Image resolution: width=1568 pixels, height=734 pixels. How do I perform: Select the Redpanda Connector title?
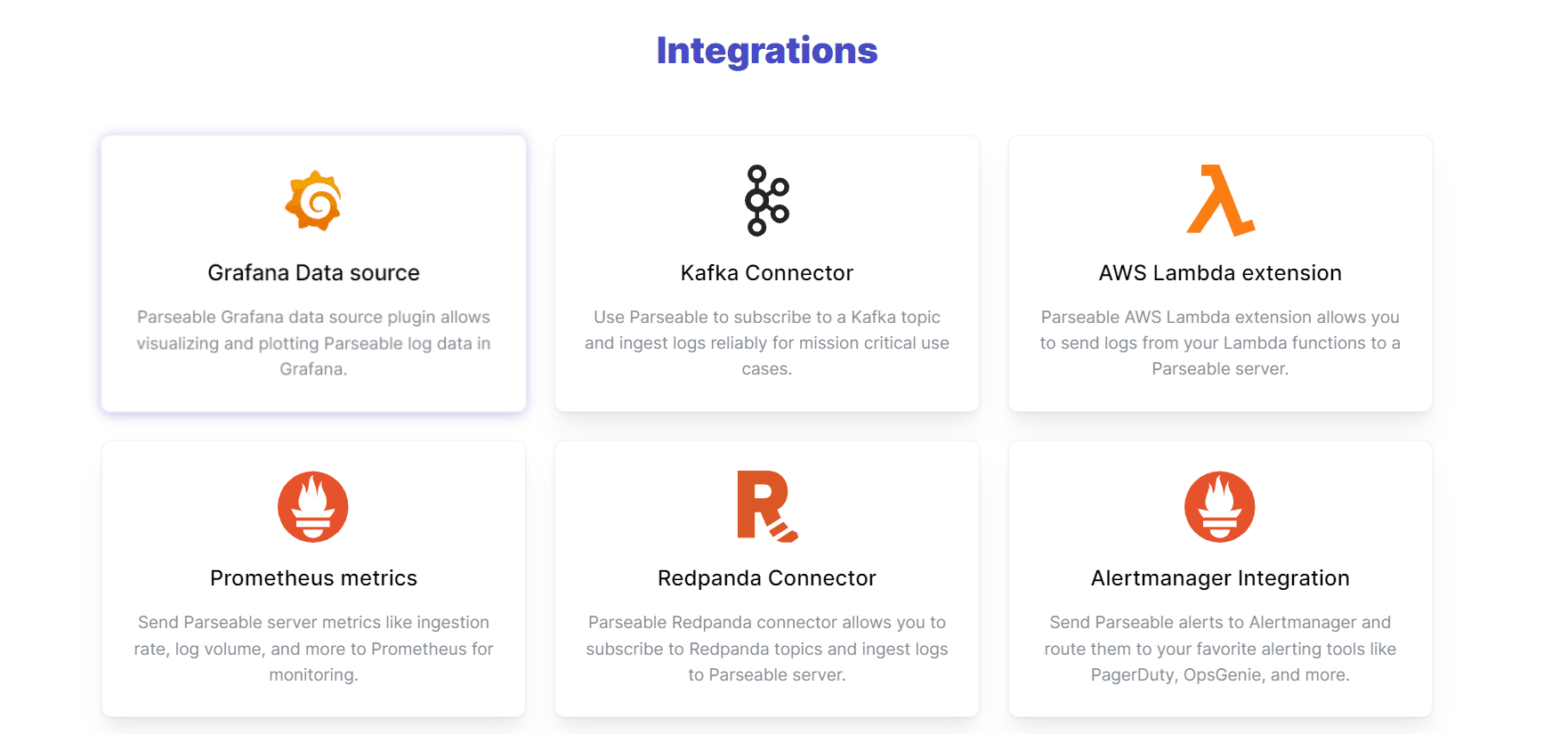[x=766, y=578]
